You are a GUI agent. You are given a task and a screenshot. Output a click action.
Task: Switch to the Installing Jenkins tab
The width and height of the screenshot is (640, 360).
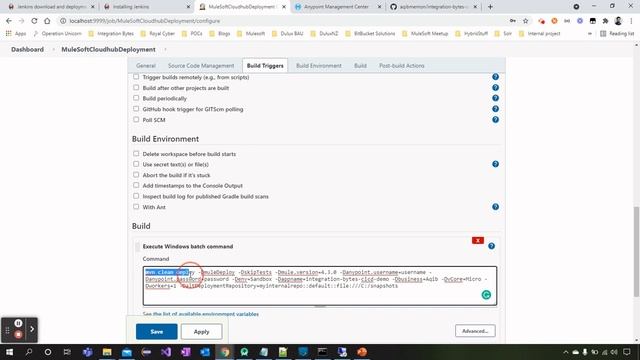click(x=145, y=7)
